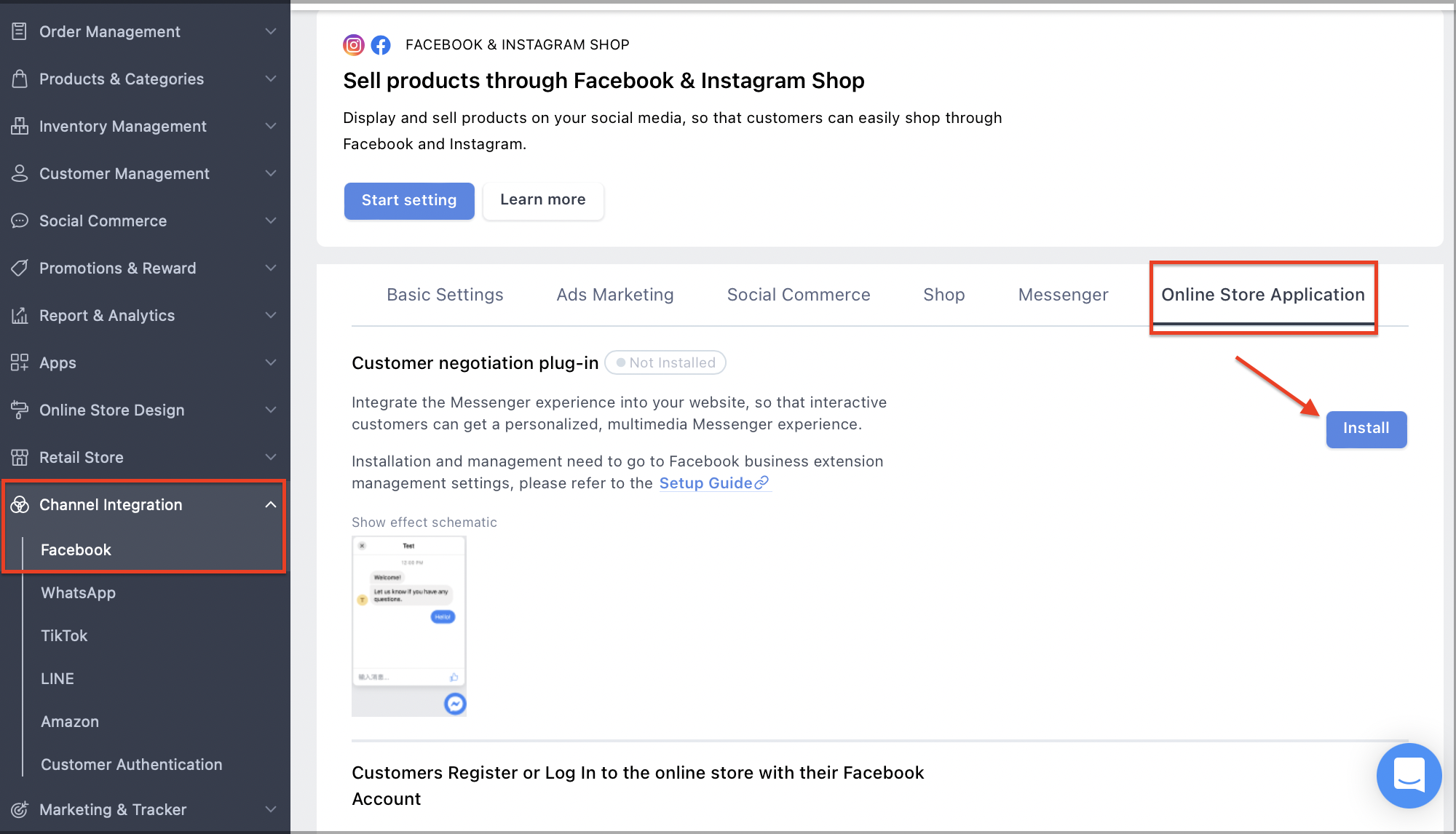The width and height of the screenshot is (1456, 834).
Task: Click the Customer Management person icon
Action: 20,173
